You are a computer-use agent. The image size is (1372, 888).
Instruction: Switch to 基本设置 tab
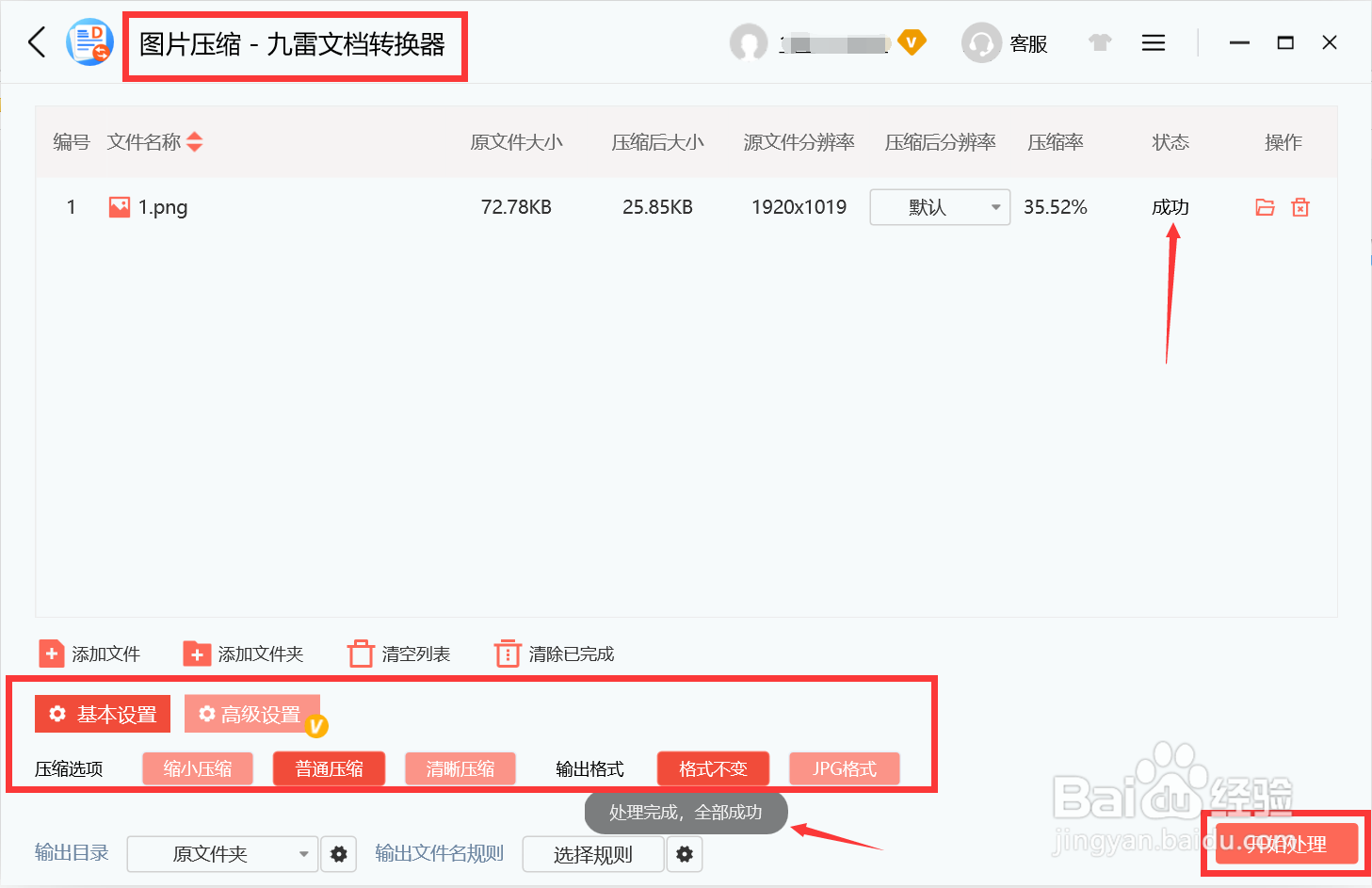[103, 714]
